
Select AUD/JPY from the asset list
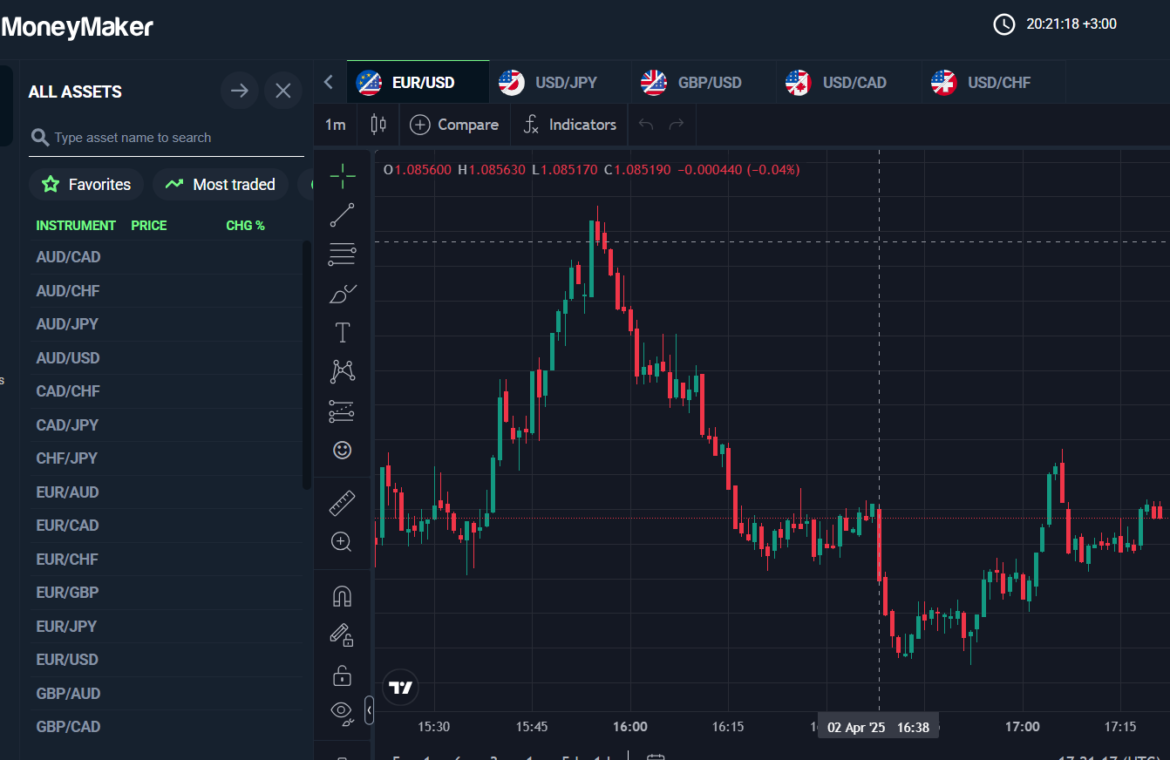(x=166, y=324)
